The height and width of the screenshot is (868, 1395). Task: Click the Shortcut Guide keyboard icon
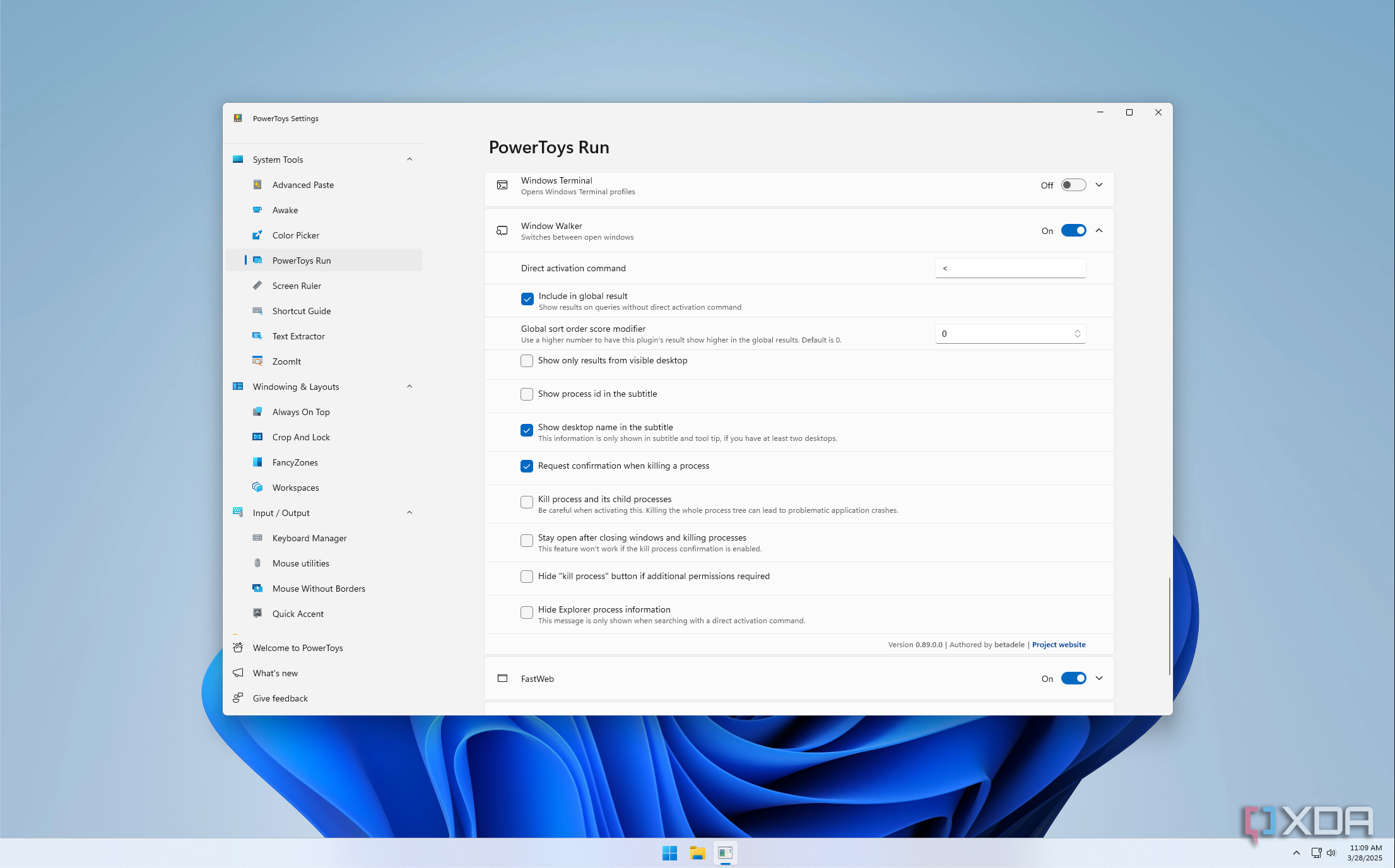(257, 311)
